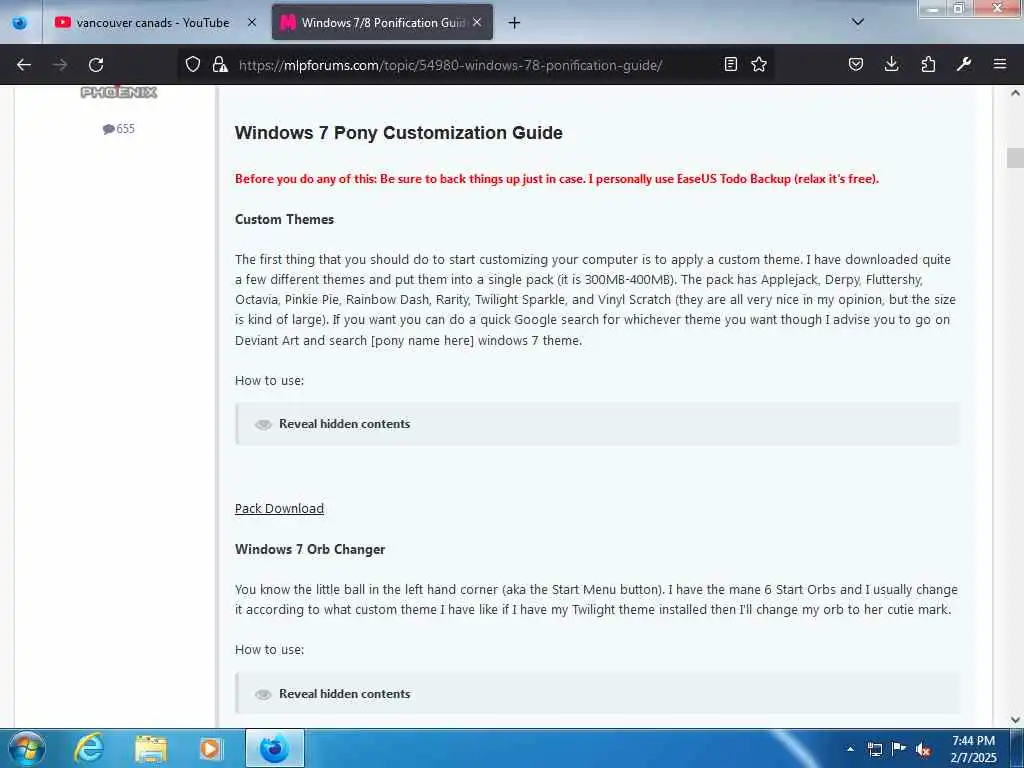Click the Windows 7 Orb Changer subheading
The height and width of the screenshot is (768, 1024).
click(x=310, y=549)
